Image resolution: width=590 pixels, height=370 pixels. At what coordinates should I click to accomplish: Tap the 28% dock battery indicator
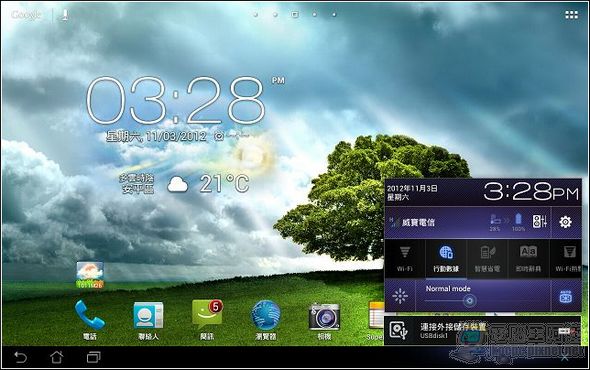coord(495,222)
